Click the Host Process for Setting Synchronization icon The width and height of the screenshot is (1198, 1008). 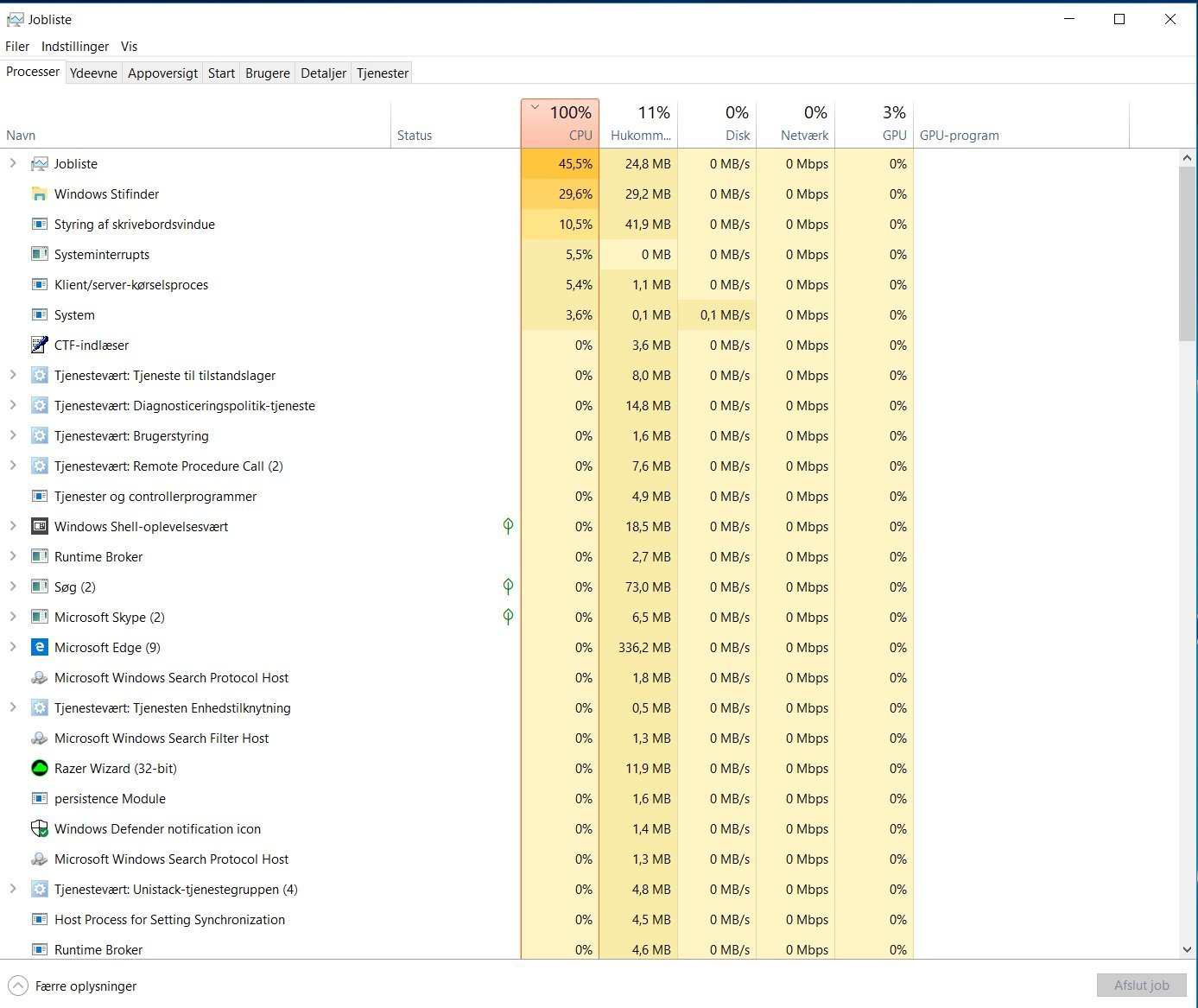coord(39,920)
